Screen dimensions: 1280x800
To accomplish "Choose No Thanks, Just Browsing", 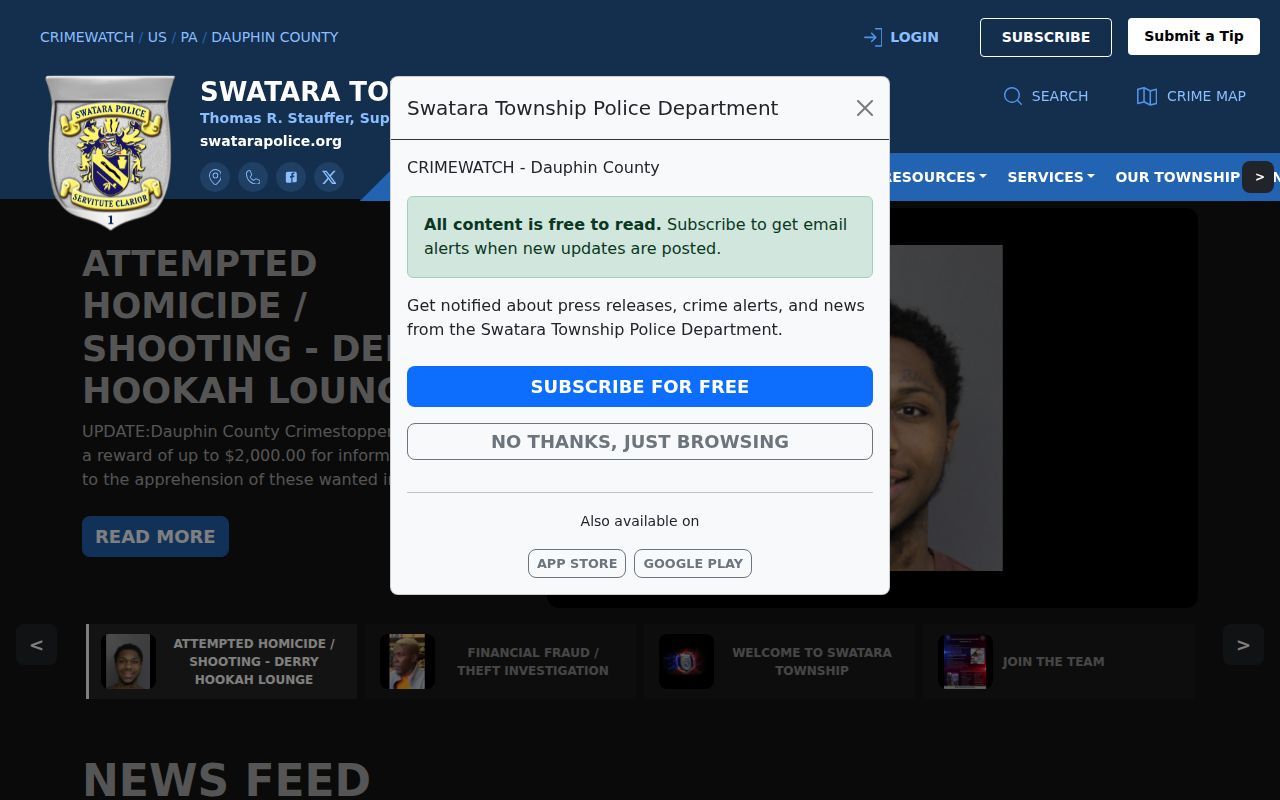I will pyautogui.click(x=640, y=441).
